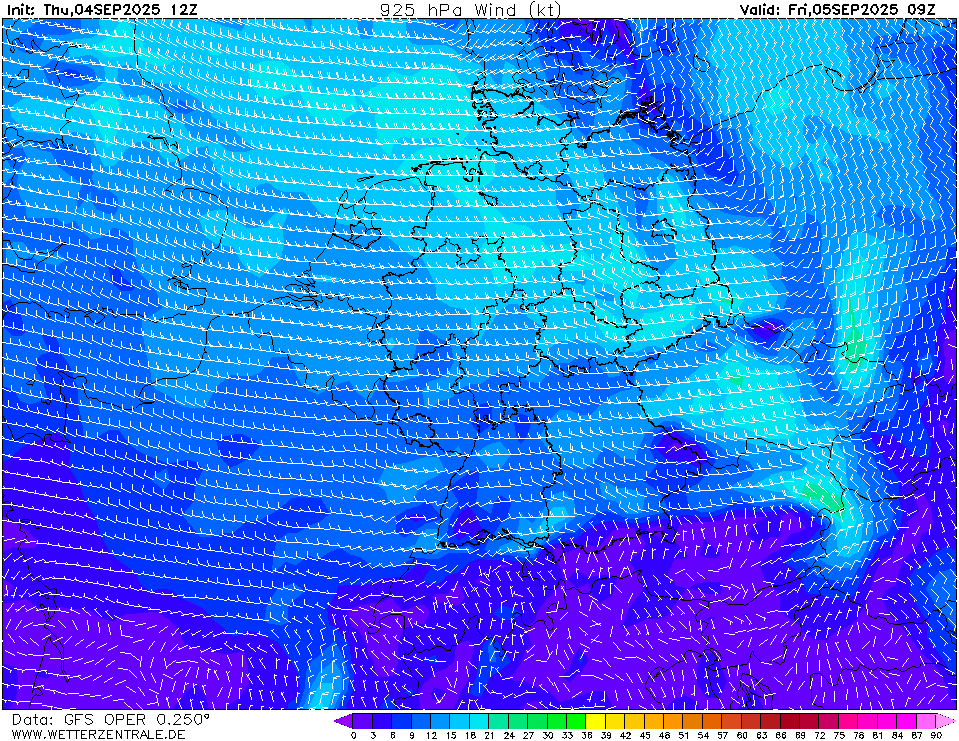Click the 27–30 kt green legend swatch
Image resolution: width=959 pixels, height=741 pixels.
(x=538, y=721)
